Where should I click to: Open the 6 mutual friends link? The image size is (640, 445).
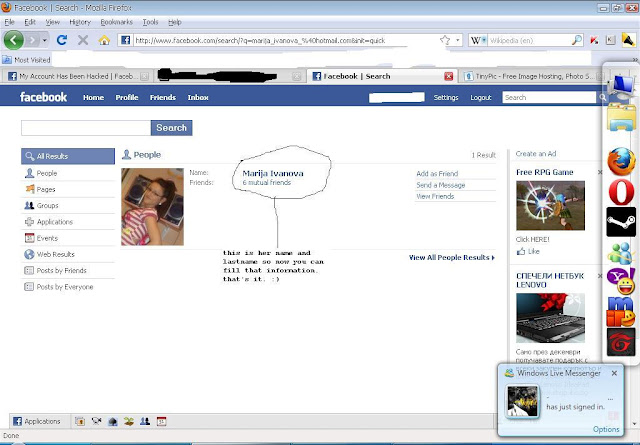(x=267, y=182)
